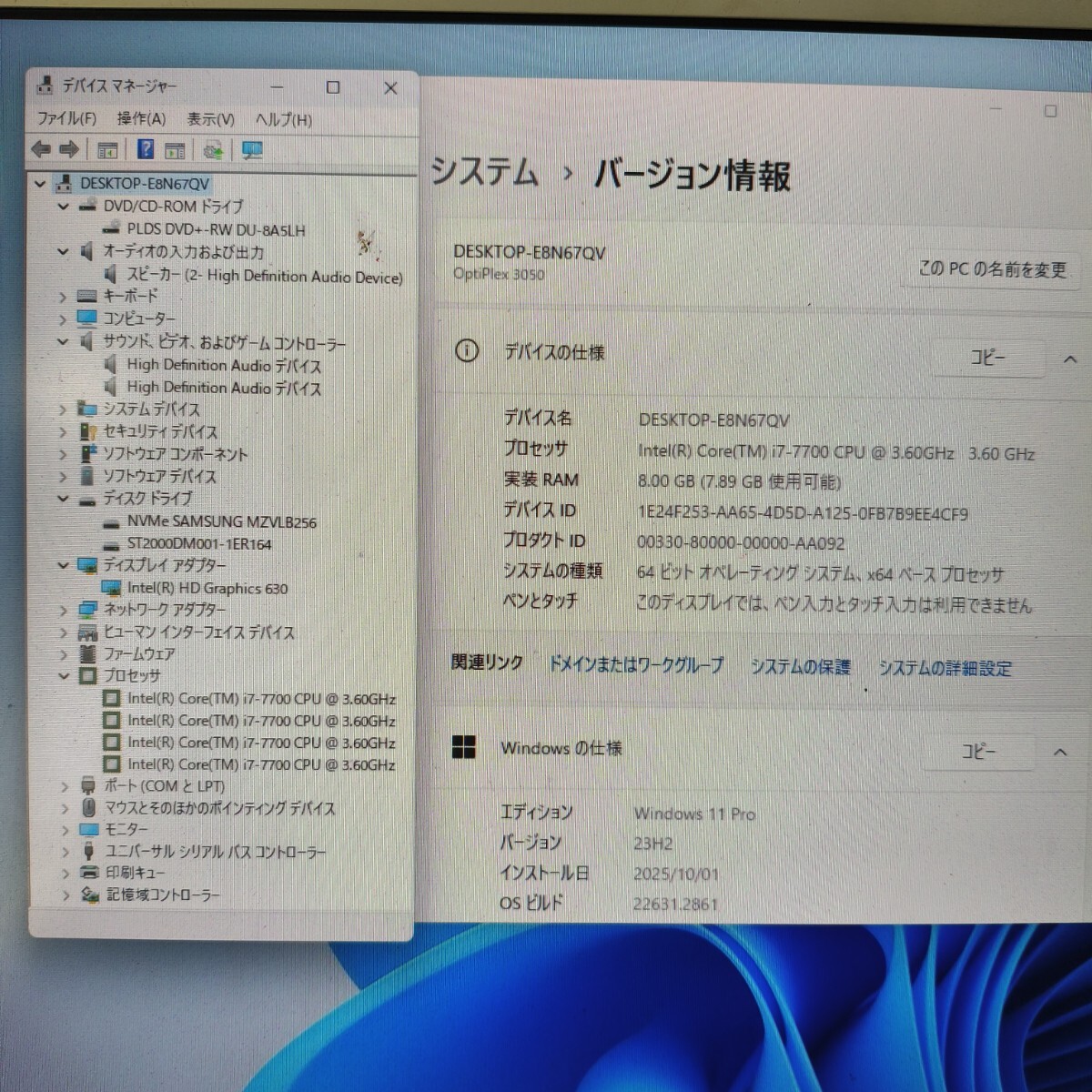The height and width of the screenshot is (1092, 1092).
Task: Click the マウスとそのほかのポインティング デバイス icon
Action: coord(88,808)
